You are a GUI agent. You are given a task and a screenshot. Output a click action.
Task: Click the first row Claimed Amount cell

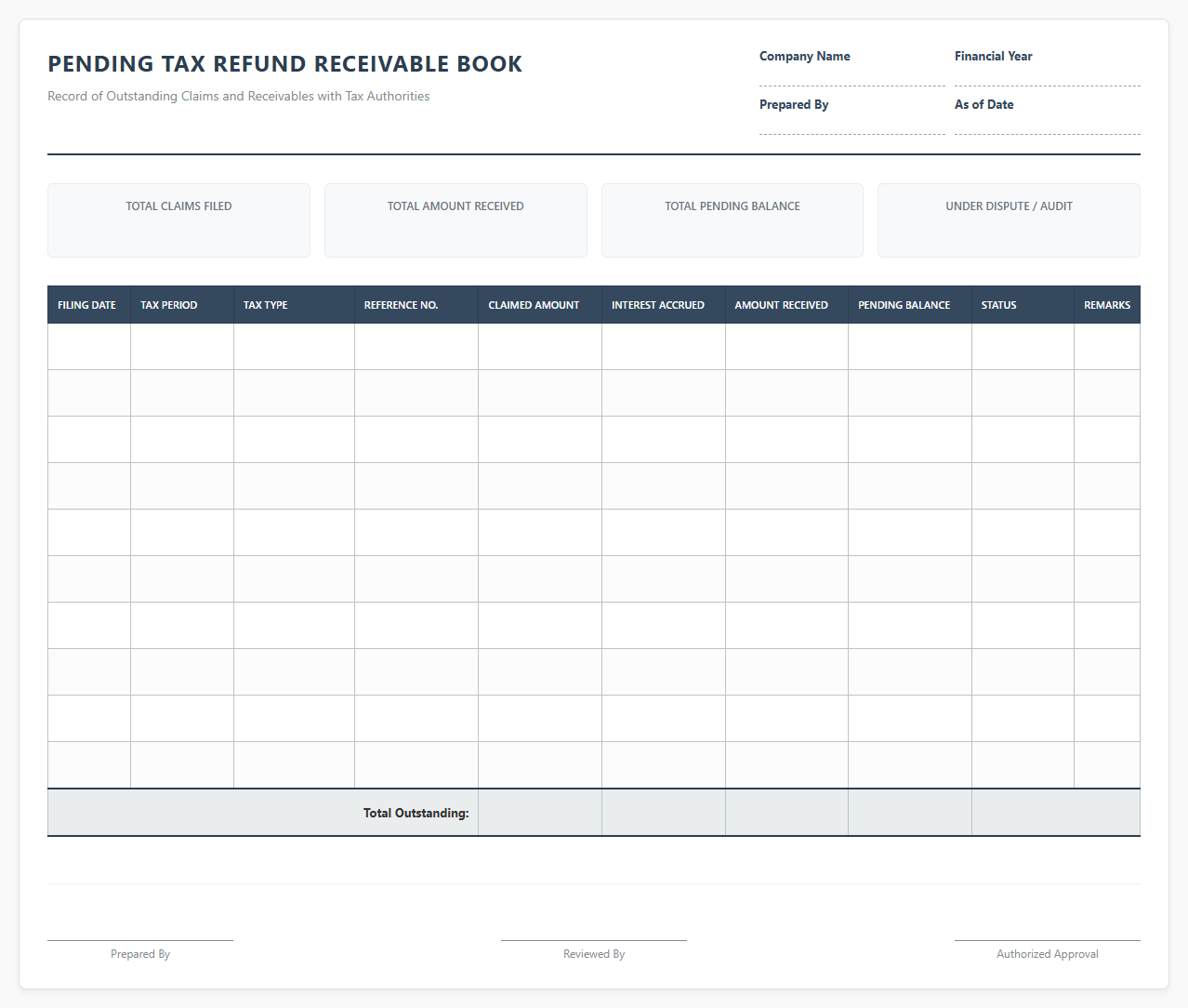tap(540, 347)
